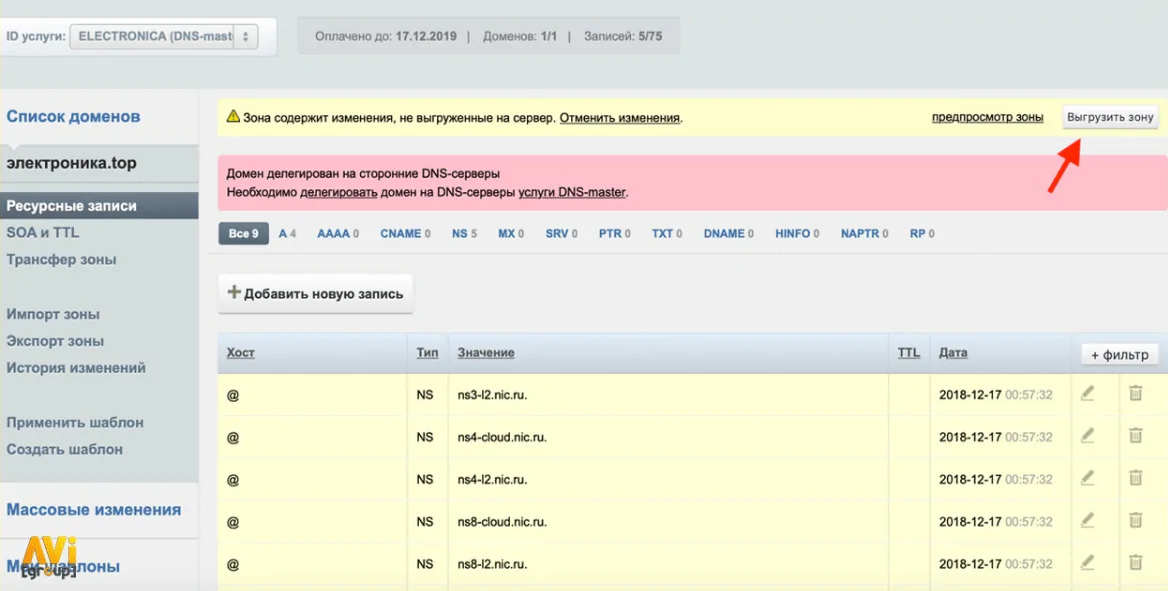
Task: Click the ns8-l2.nic.ru. value cell
Action: (668, 564)
